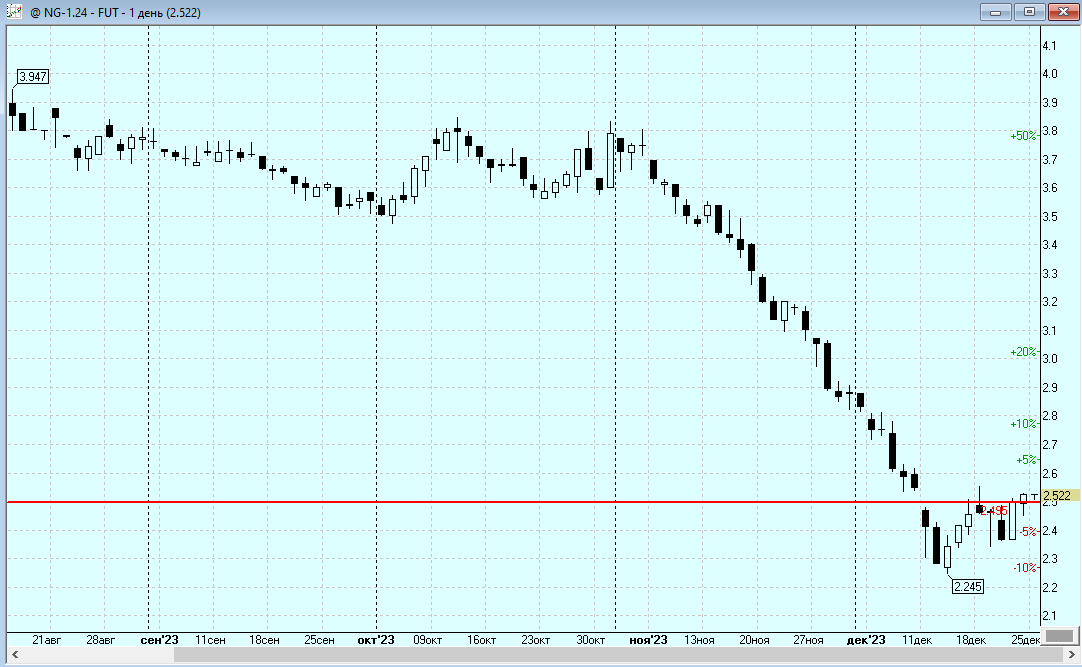The image size is (1082, 667).
Task: Click the 27ноя date label
Action: pos(808,639)
